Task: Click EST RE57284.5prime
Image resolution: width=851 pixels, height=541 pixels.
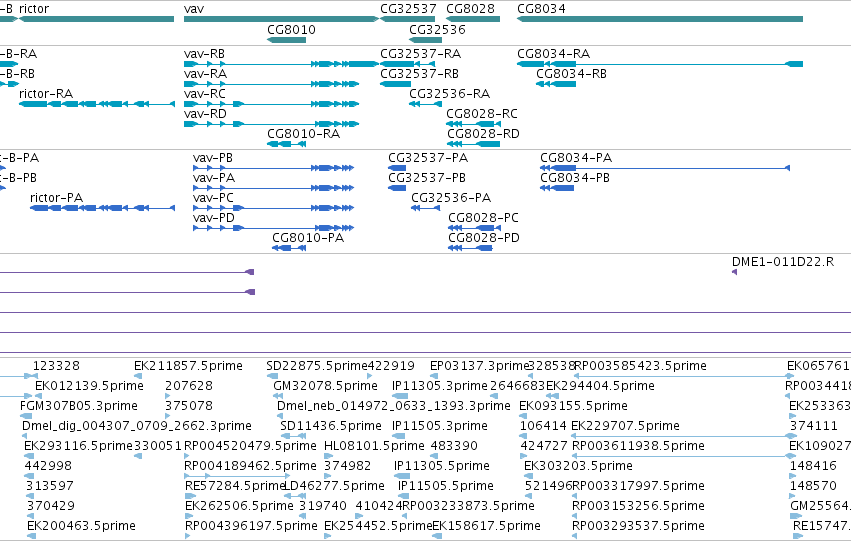Action: (x=191, y=496)
